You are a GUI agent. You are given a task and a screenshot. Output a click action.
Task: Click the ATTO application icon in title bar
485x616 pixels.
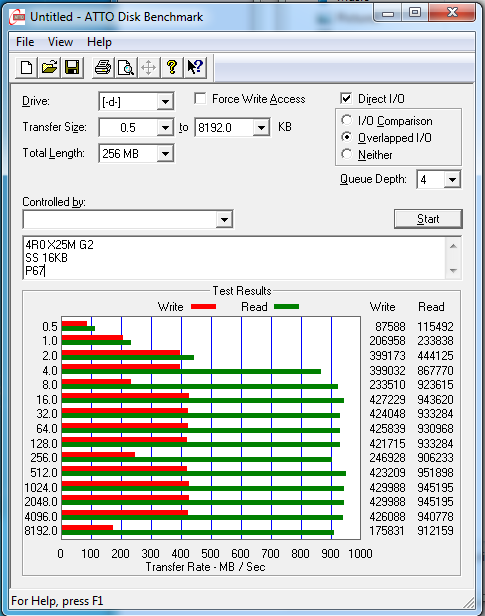[x=18, y=17]
